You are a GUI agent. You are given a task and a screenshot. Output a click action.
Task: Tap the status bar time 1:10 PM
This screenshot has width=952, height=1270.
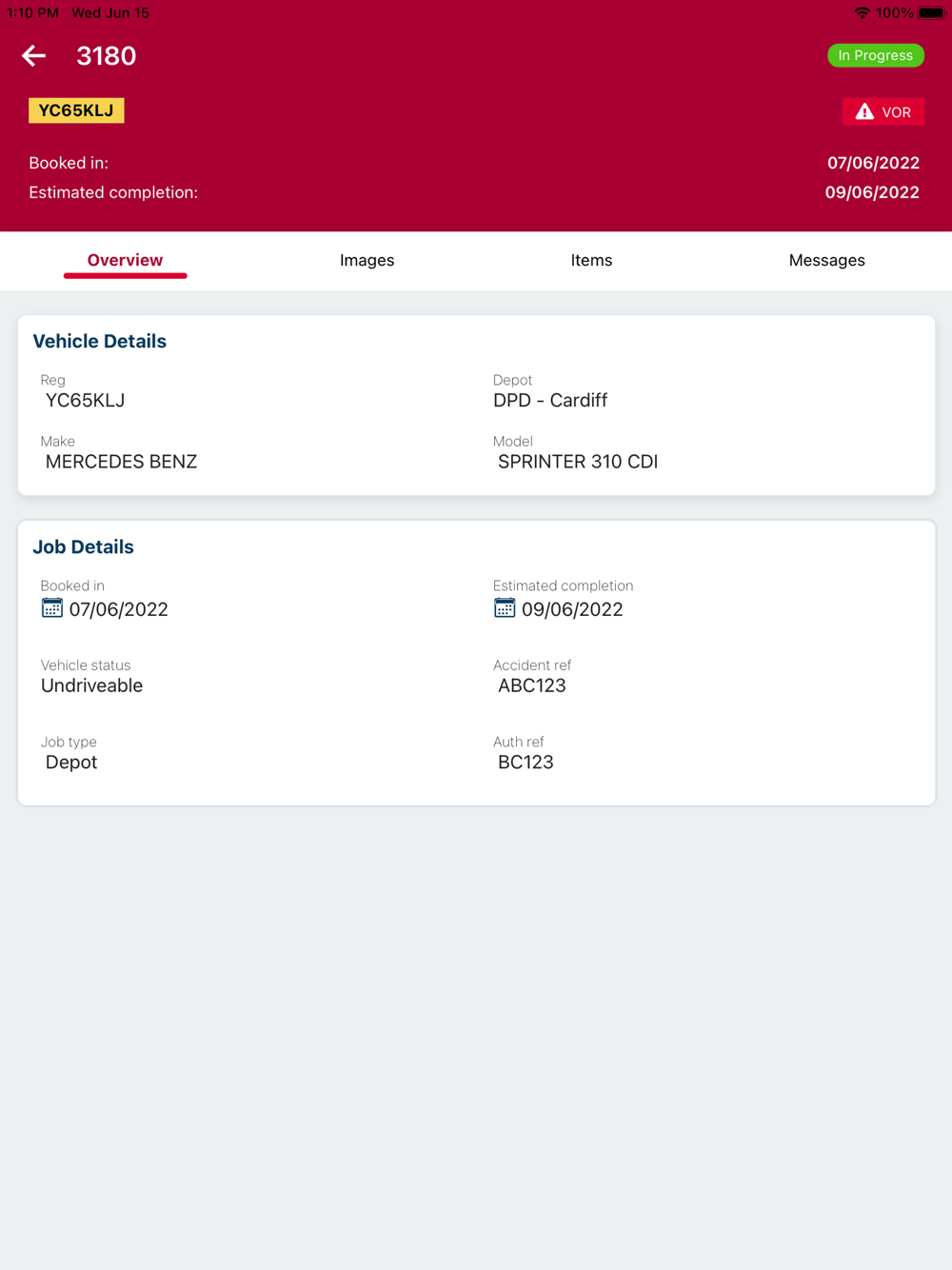[32, 12]
